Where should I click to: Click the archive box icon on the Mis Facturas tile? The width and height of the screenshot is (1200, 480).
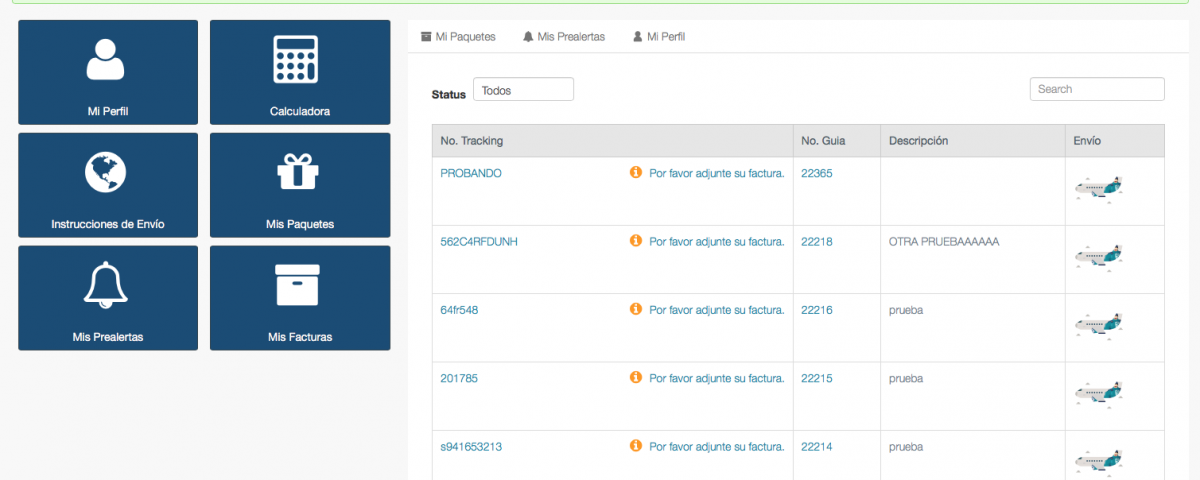pyautogui.click(x=297, y=285)
